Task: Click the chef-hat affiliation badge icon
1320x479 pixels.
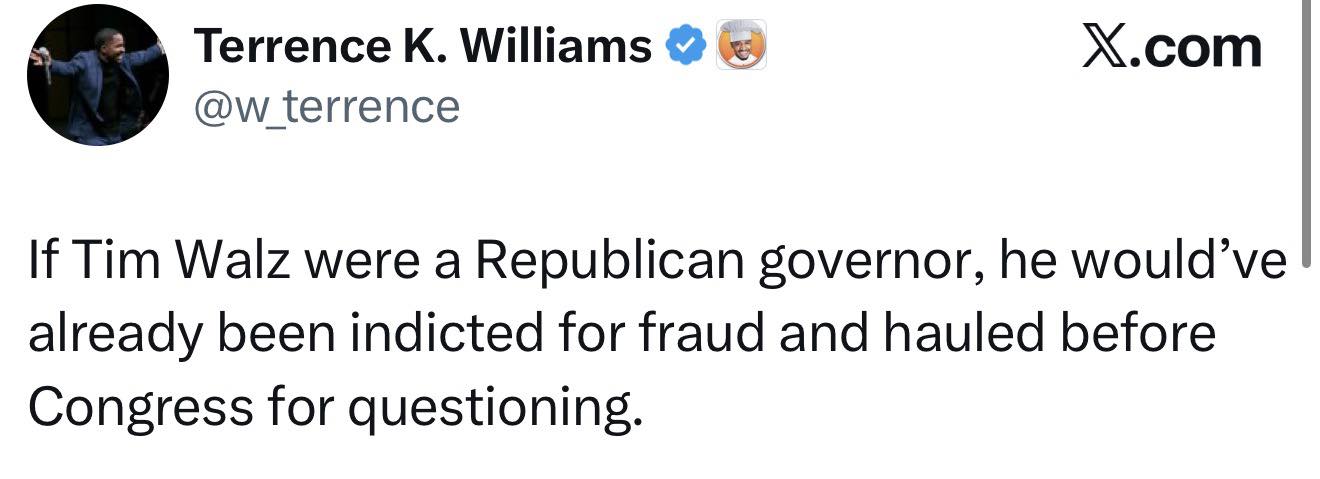Action: click(x=741, y=44)
